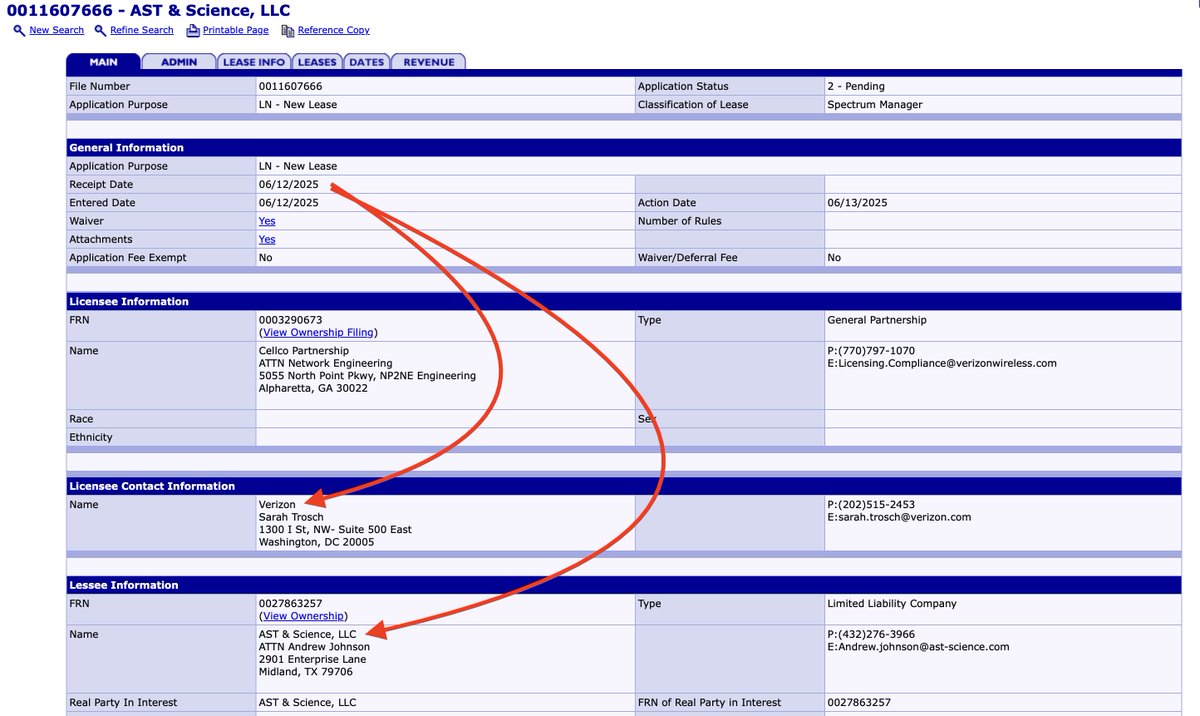Click 'Cellco Partnership' licensee name

point(303,351)
